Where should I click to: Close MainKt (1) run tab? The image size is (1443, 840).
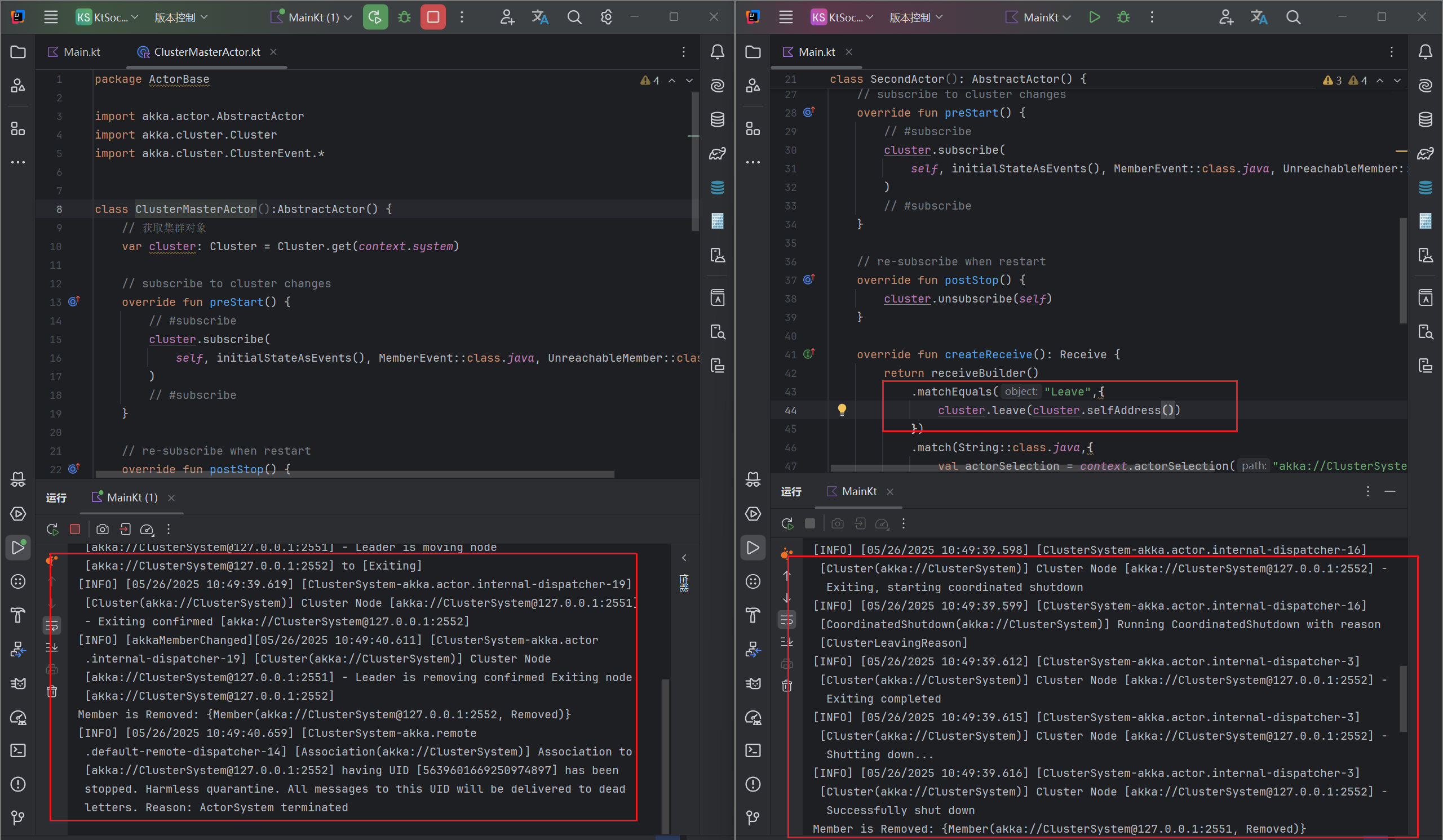pos(171,498)
